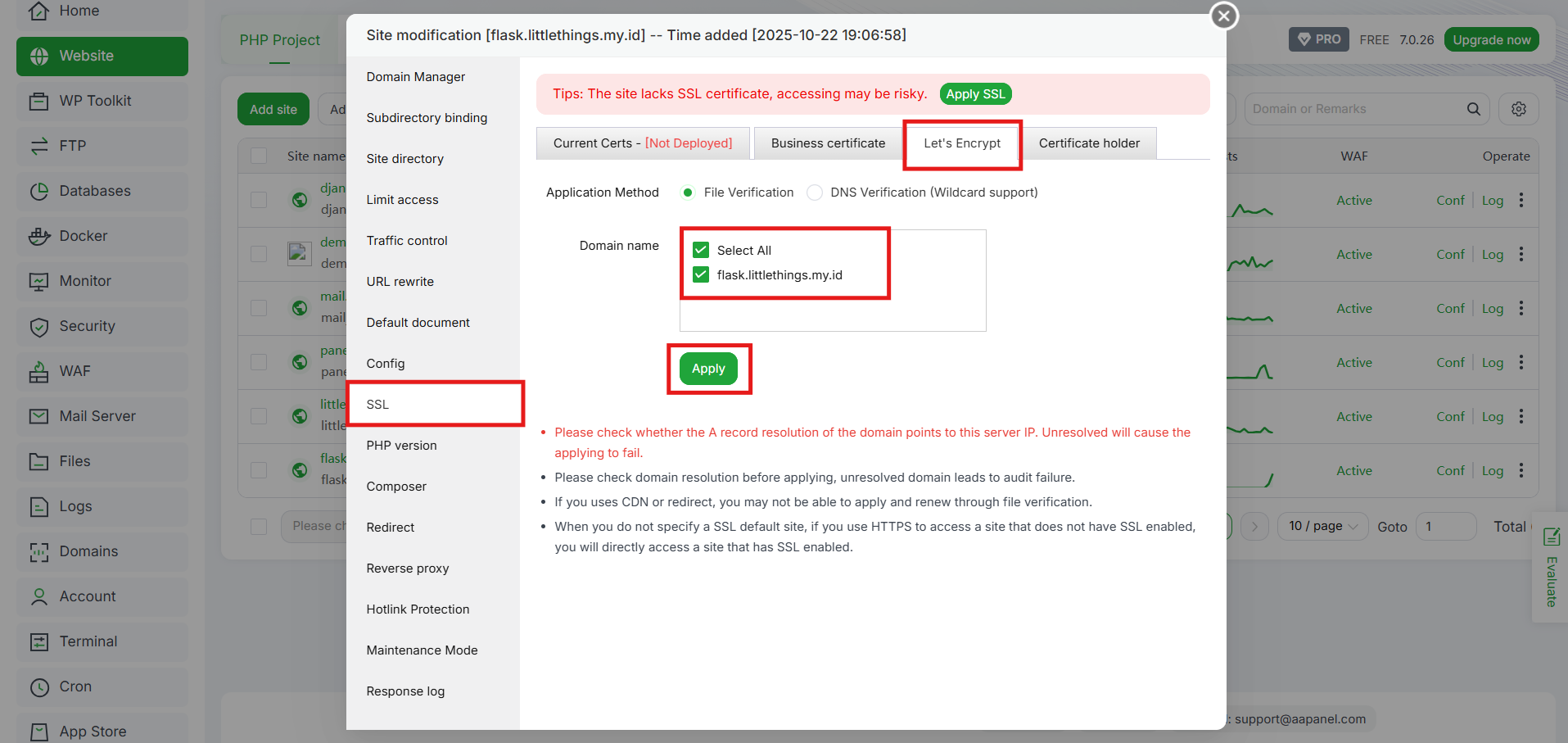Close the Site modification dialog
Screen dimensions: 1568x743
tap(1223, 16)
